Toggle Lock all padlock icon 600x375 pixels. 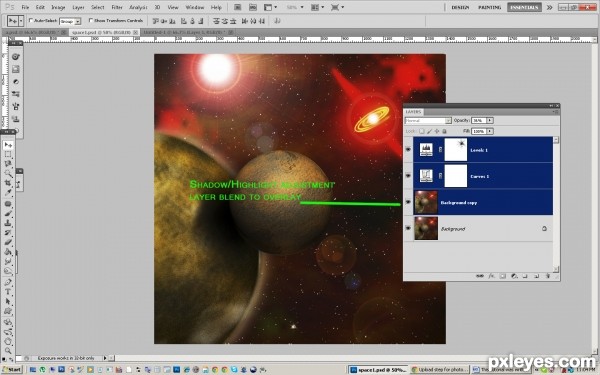[x=444, y=131]
